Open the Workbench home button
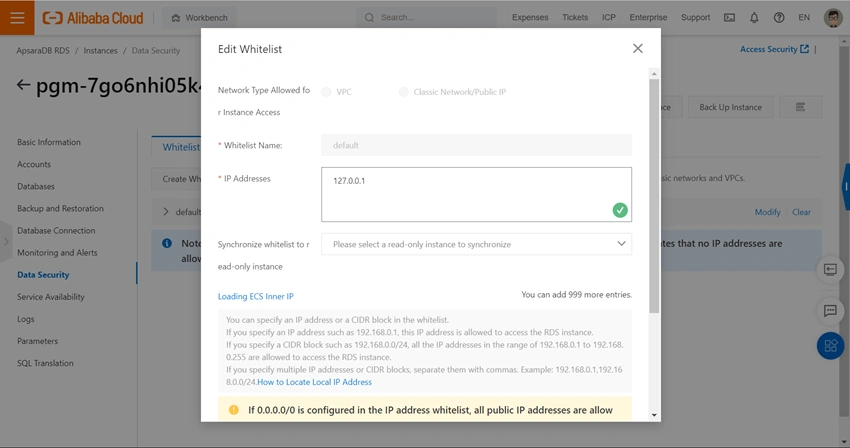 [x=199, y=18]
